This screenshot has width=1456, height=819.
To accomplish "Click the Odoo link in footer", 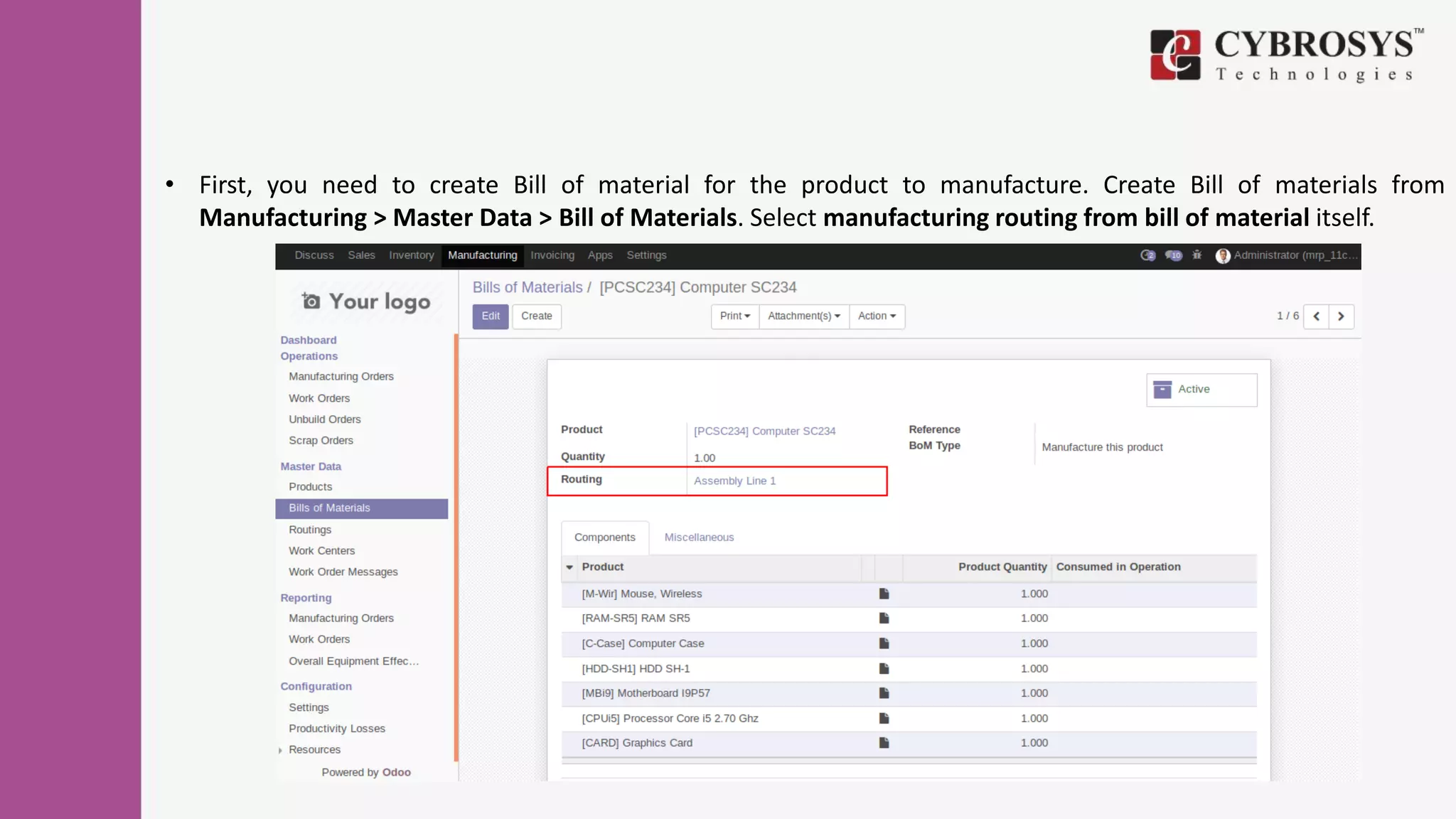I will tap(397, 772).
